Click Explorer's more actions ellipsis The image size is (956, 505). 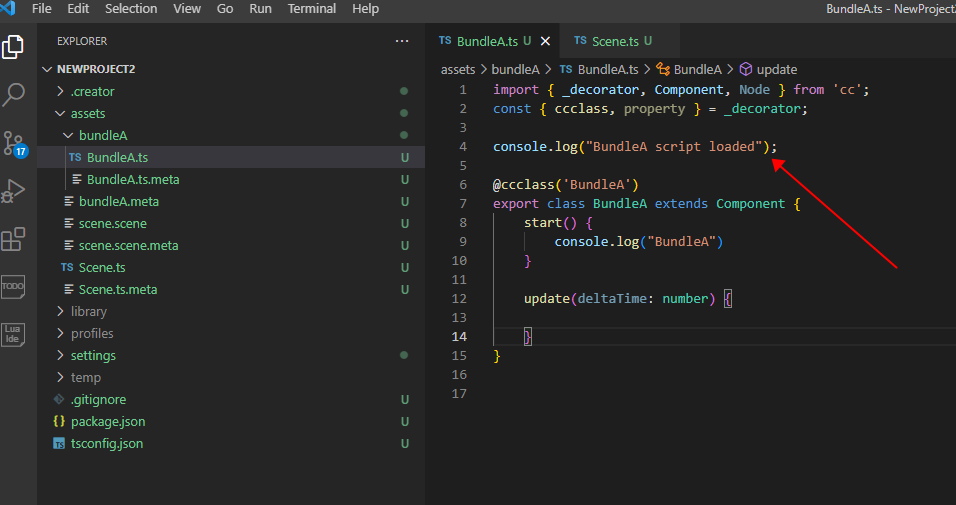[402, 41]
